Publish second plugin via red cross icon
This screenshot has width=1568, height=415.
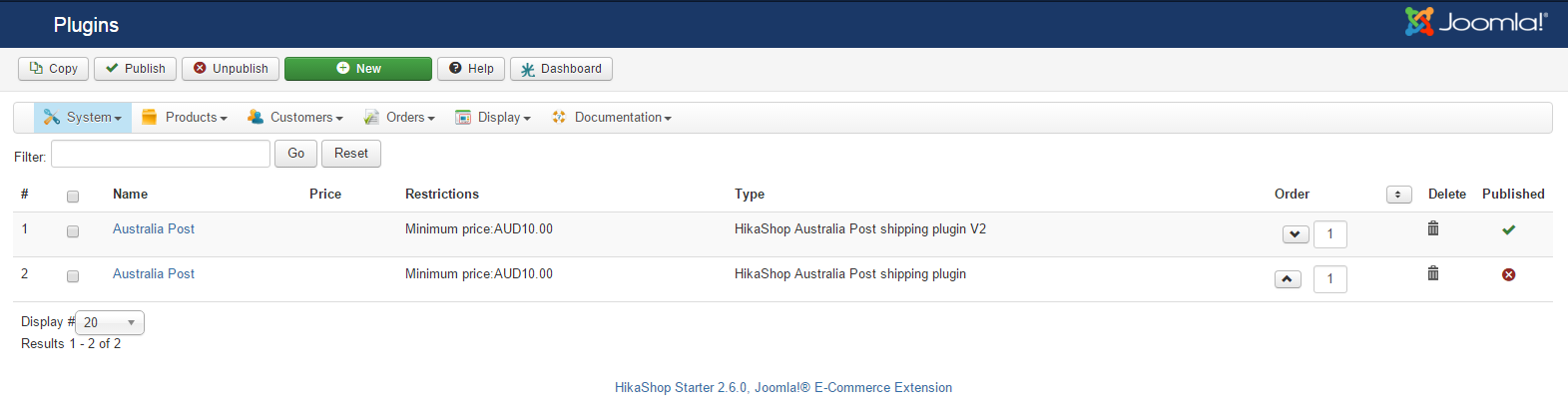coord(1508,274)
